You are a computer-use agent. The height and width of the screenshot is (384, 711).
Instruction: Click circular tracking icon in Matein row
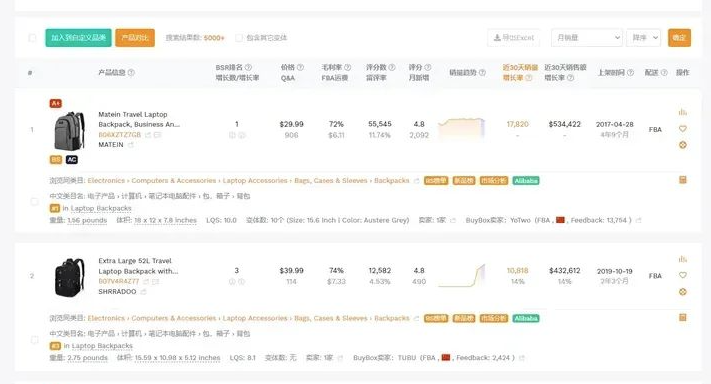click(682, 145)
